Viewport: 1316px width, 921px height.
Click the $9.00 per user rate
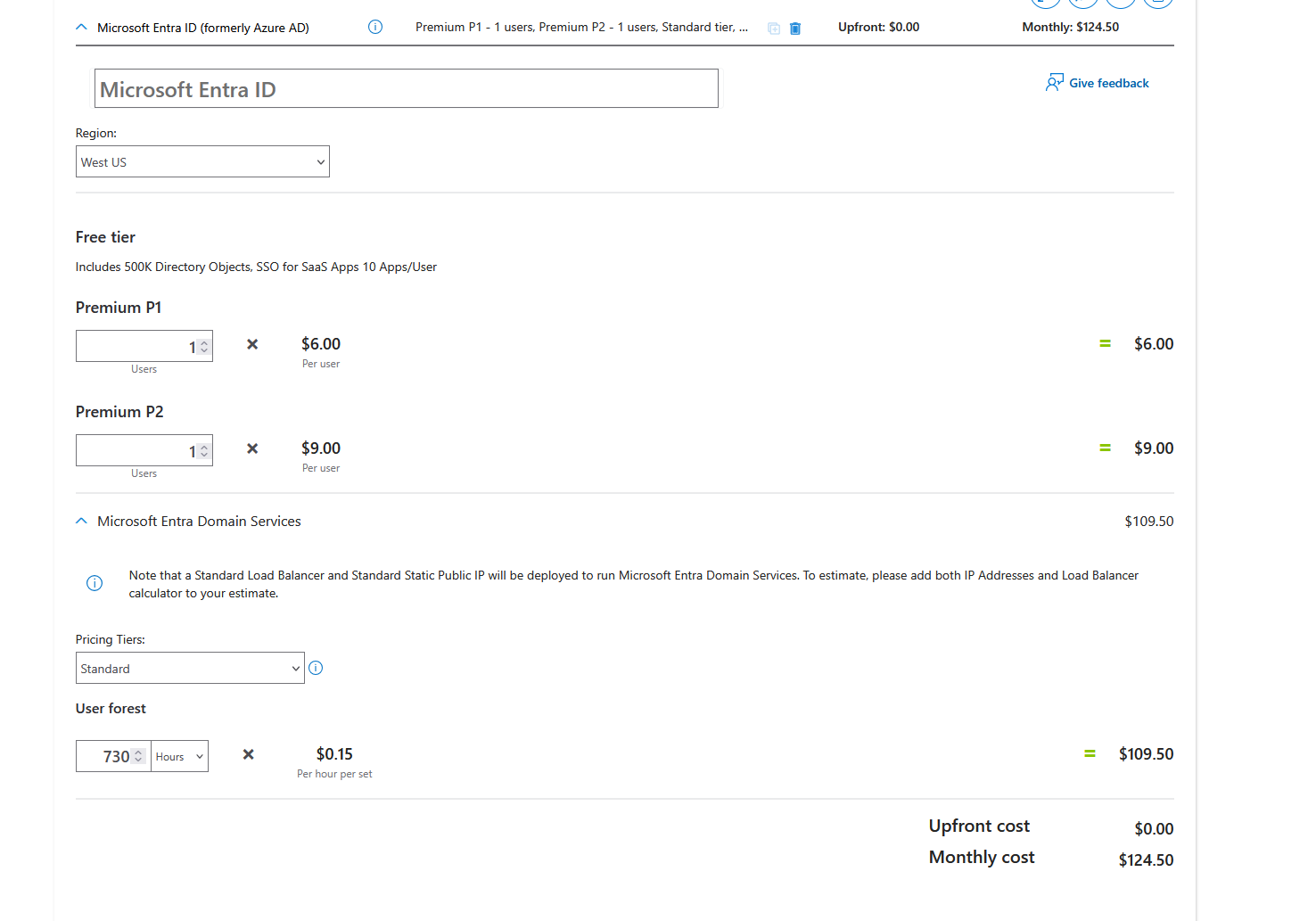pyautogui.click(x=321, y=448)
